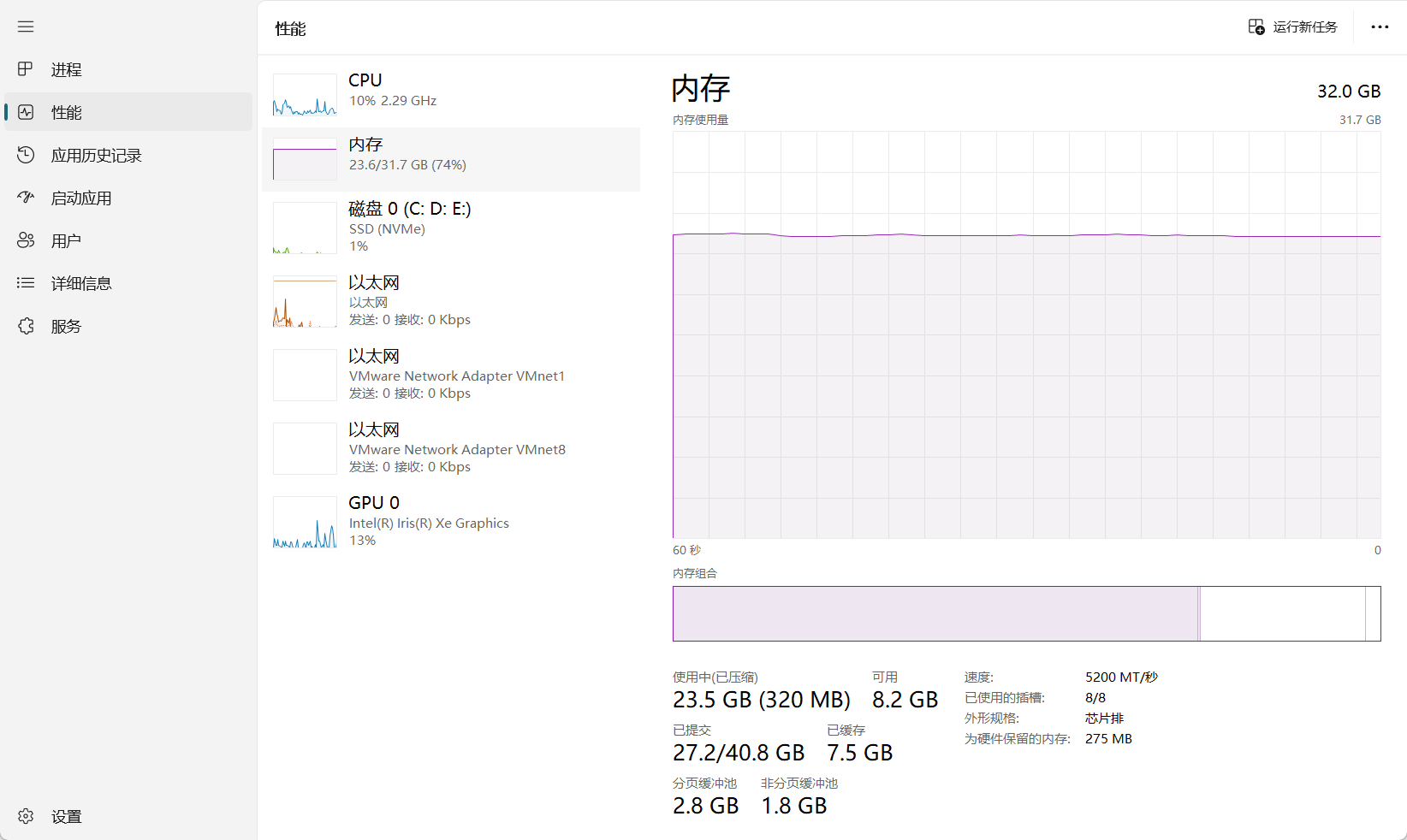Click the 8/8 slots used value
Viewport: 1407px width, 840px height.
tap(1095, 698)
